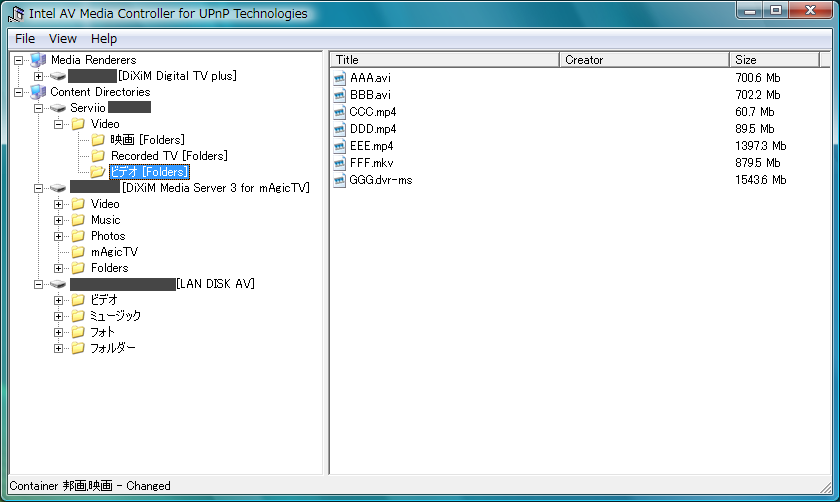The width and height of the screenshot is (840, 502).
Task: Expand the Photos folder in tree
Action: coord(58,236)
